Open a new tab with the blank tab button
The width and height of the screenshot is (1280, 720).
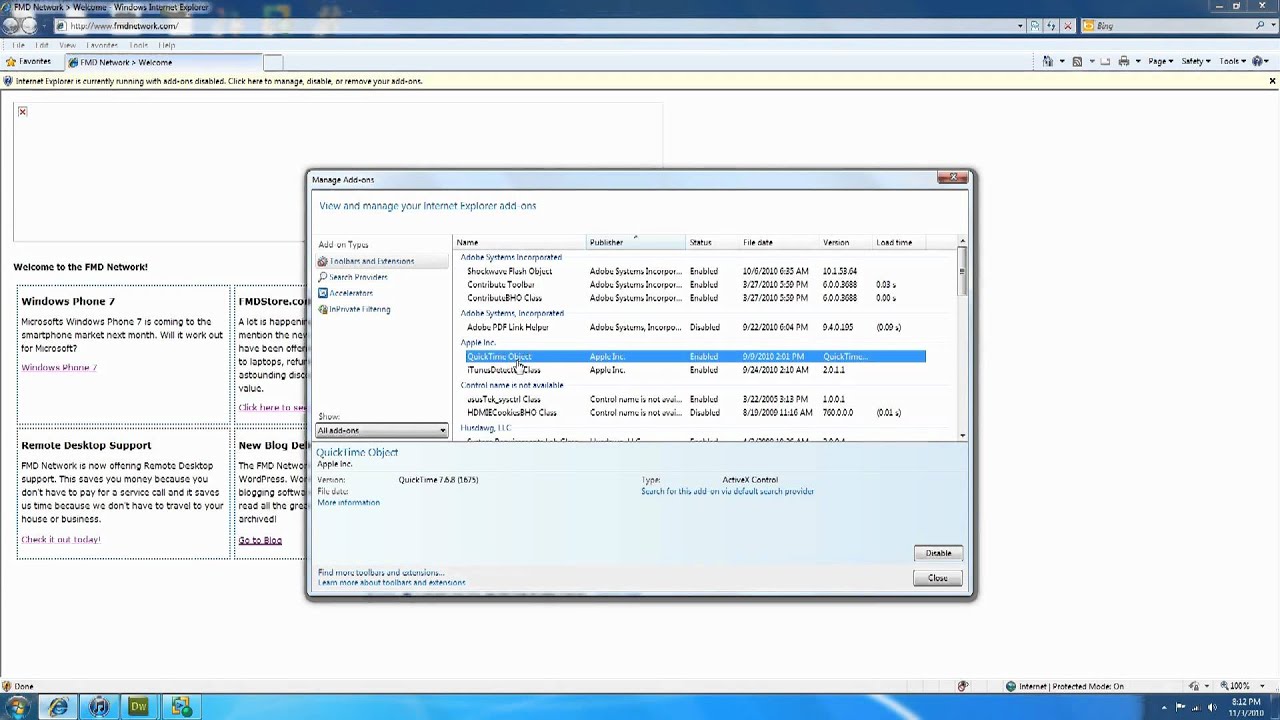pyautogui.click(x=272, y=62)
